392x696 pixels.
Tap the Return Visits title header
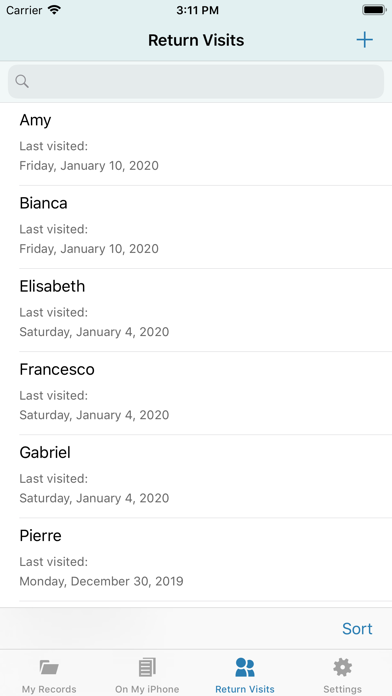[196, 40]
